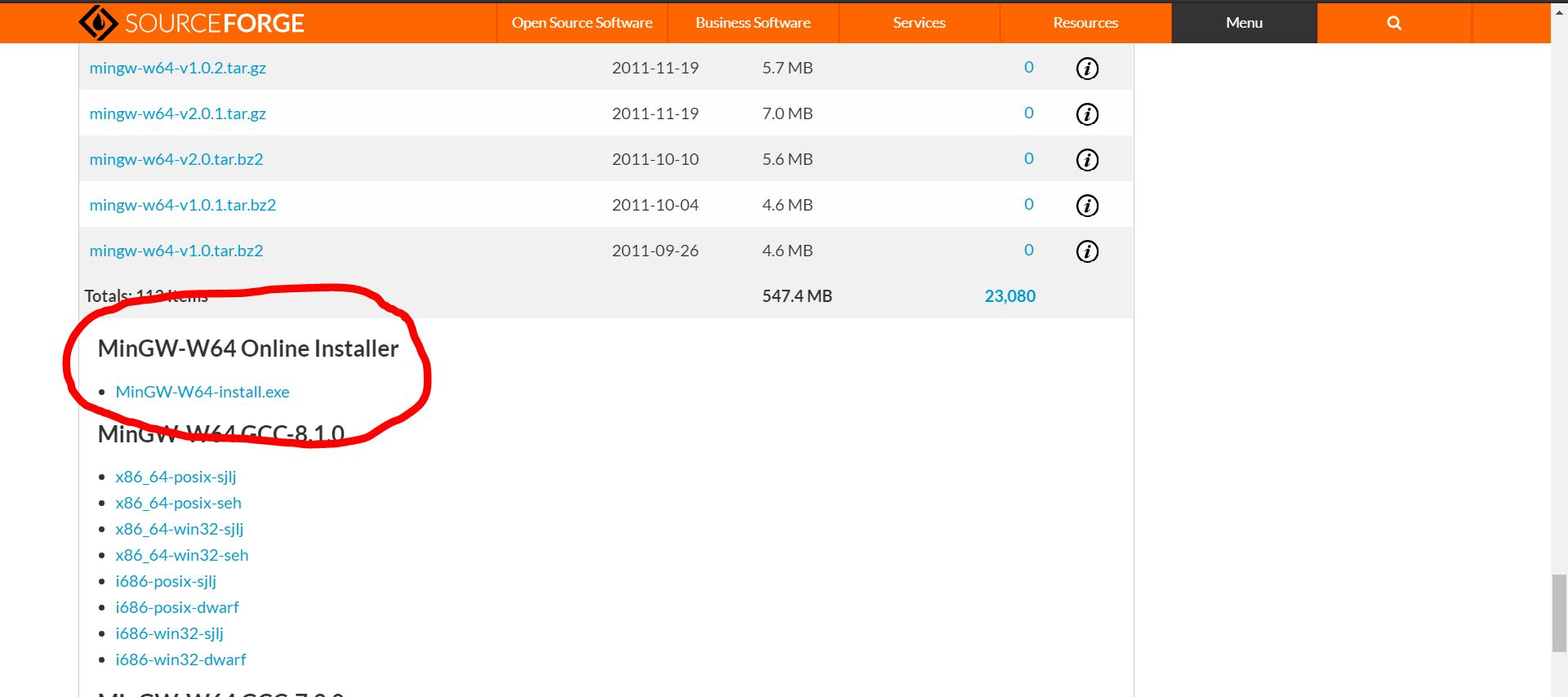The width and height of the screenshot is (1568, 697).
Task: Click downloads count 0 for mingw-w64-v1.0.tar.bz2
Action: [1029, 250]
